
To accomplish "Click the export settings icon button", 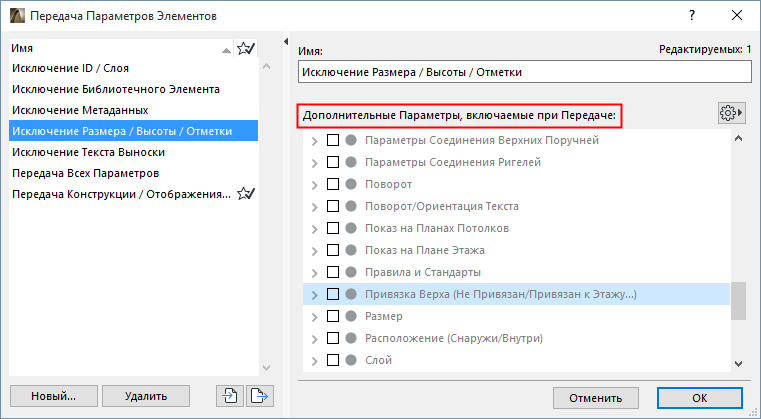I will (x=259, y=396).
